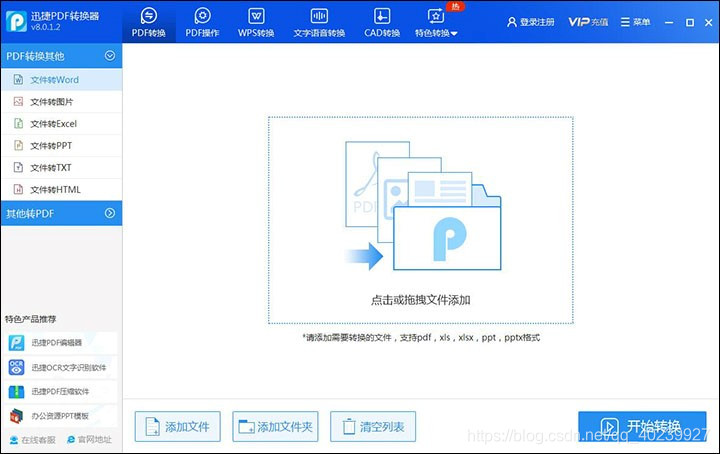Switch to the PDF操作 tab
Image resolution: width=720 pixels, height=454 pixels.
tap(202, 22)
